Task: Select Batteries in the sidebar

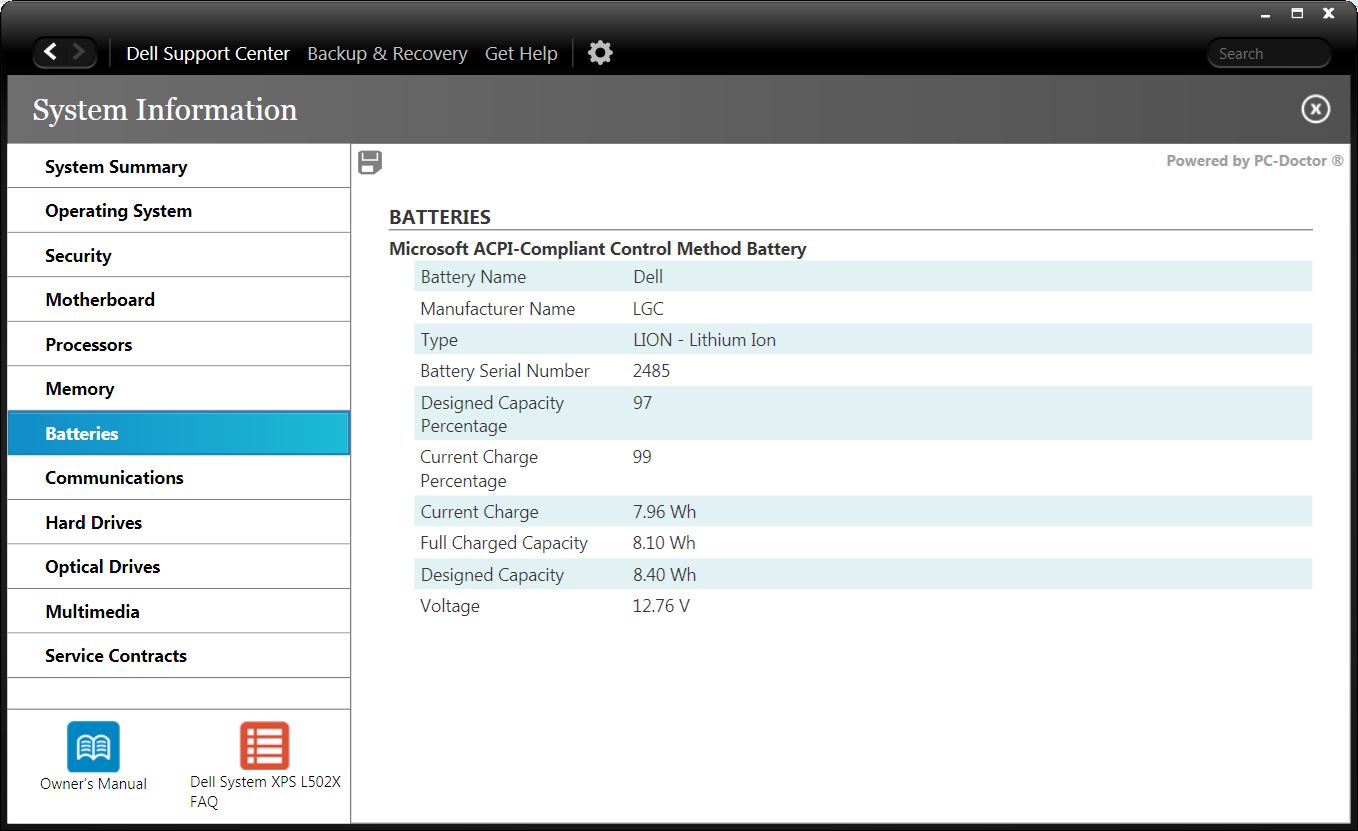Action: (x=179, y=433)
